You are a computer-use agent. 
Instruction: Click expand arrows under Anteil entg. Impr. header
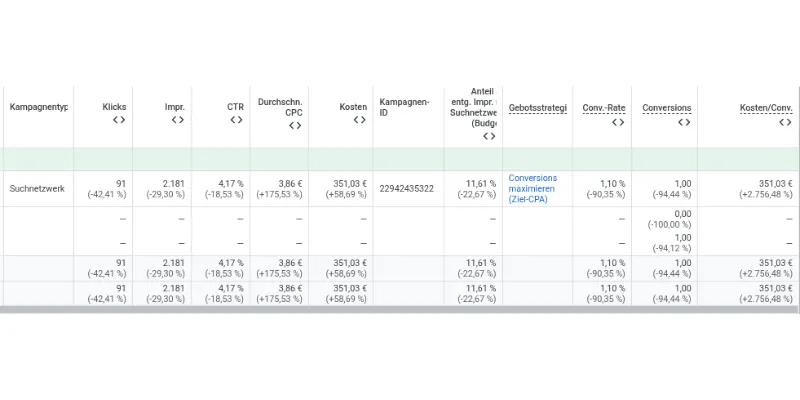[x=489, y=136]
